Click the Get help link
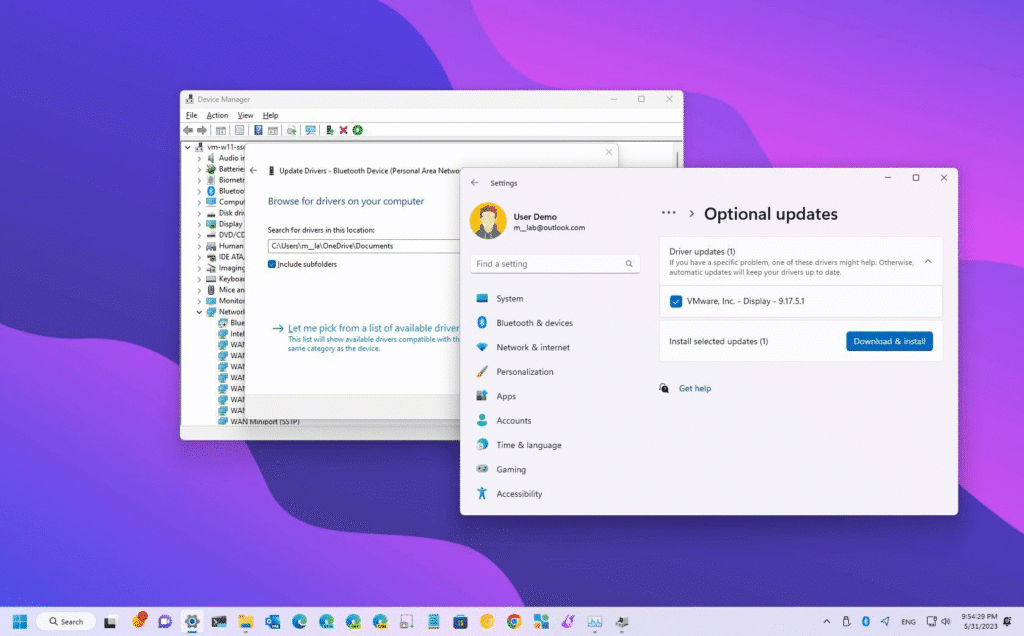 tap(695, 388)
